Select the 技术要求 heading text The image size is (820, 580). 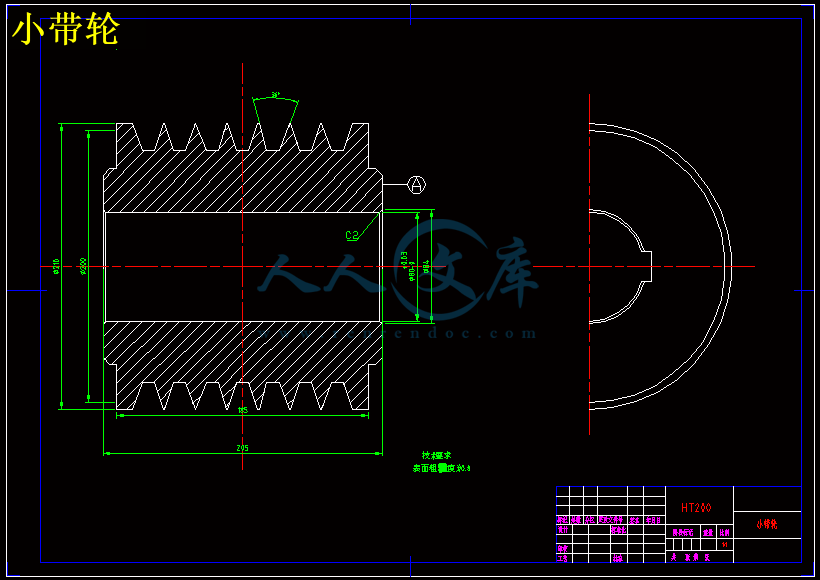pos(437,455)
